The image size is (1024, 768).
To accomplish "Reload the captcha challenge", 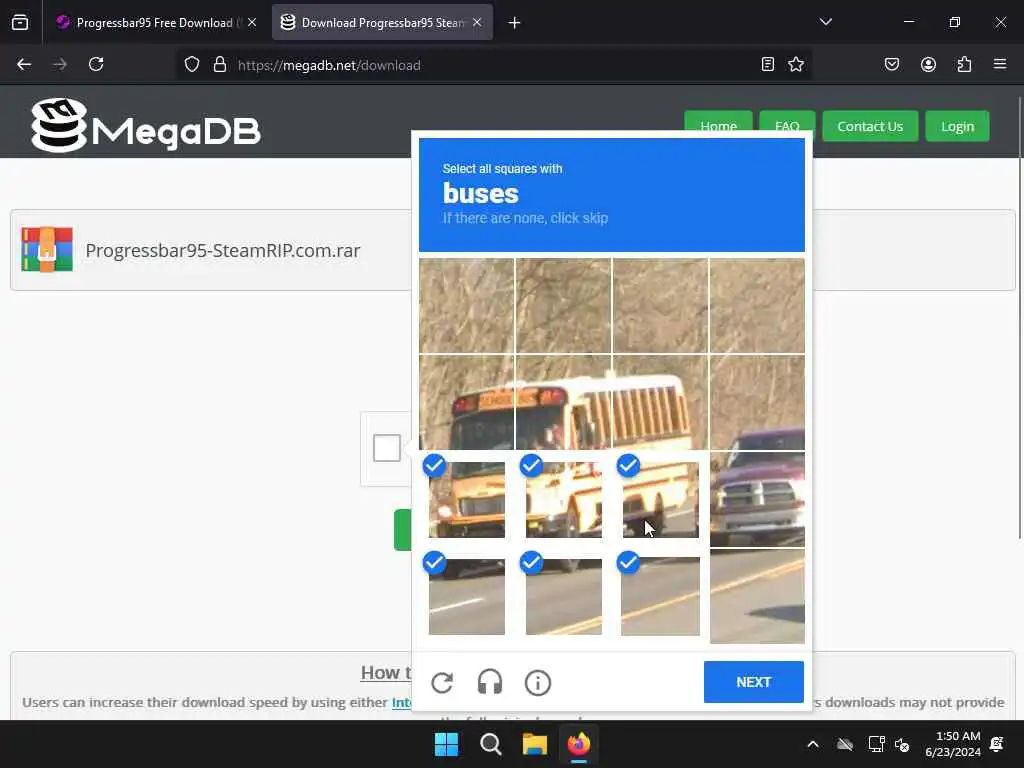I will click(442, 682).
